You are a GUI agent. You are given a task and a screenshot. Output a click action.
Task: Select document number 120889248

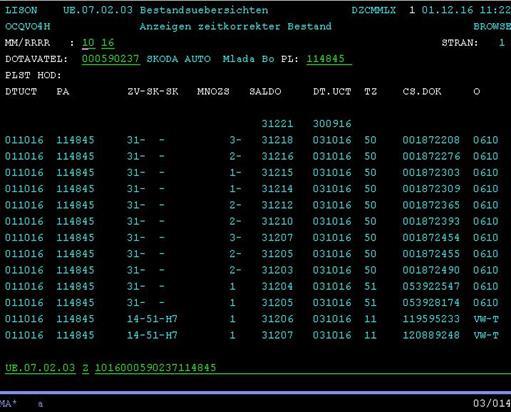pos(431,335)
